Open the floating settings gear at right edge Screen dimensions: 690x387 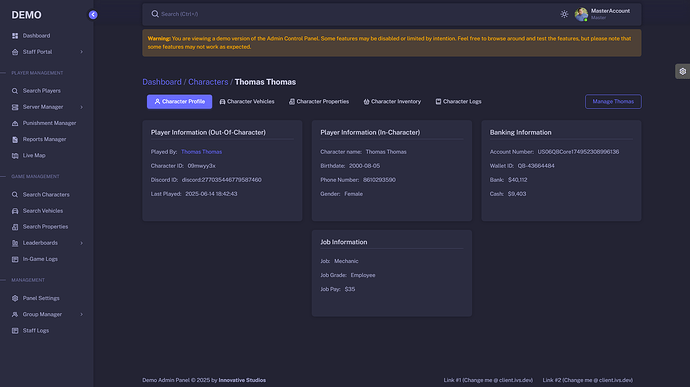point(683,71)
